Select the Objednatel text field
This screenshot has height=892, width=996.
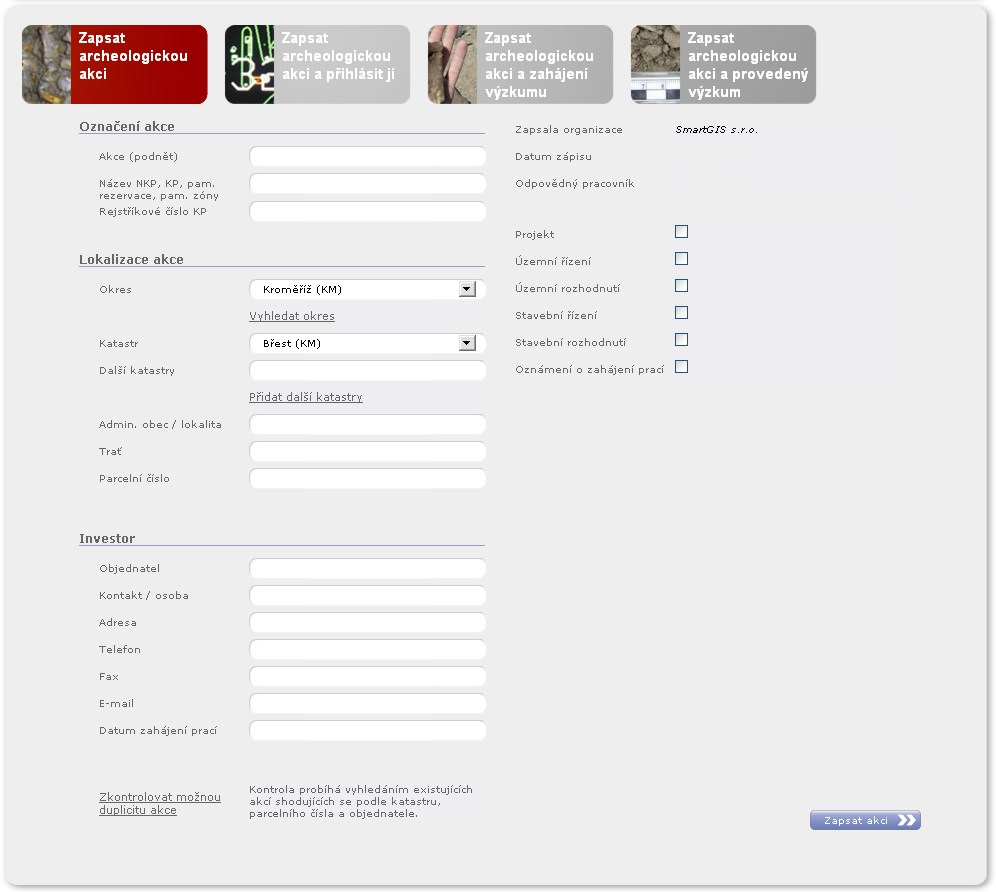(x=367, y=569)
